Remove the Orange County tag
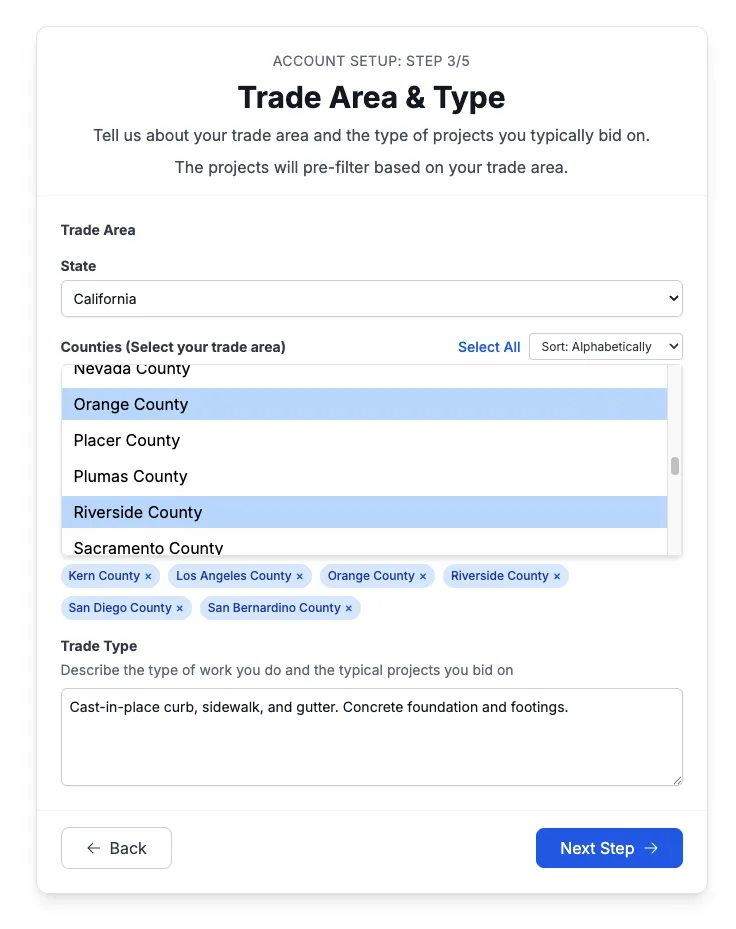736x929 pixels. tap(423, 577)
